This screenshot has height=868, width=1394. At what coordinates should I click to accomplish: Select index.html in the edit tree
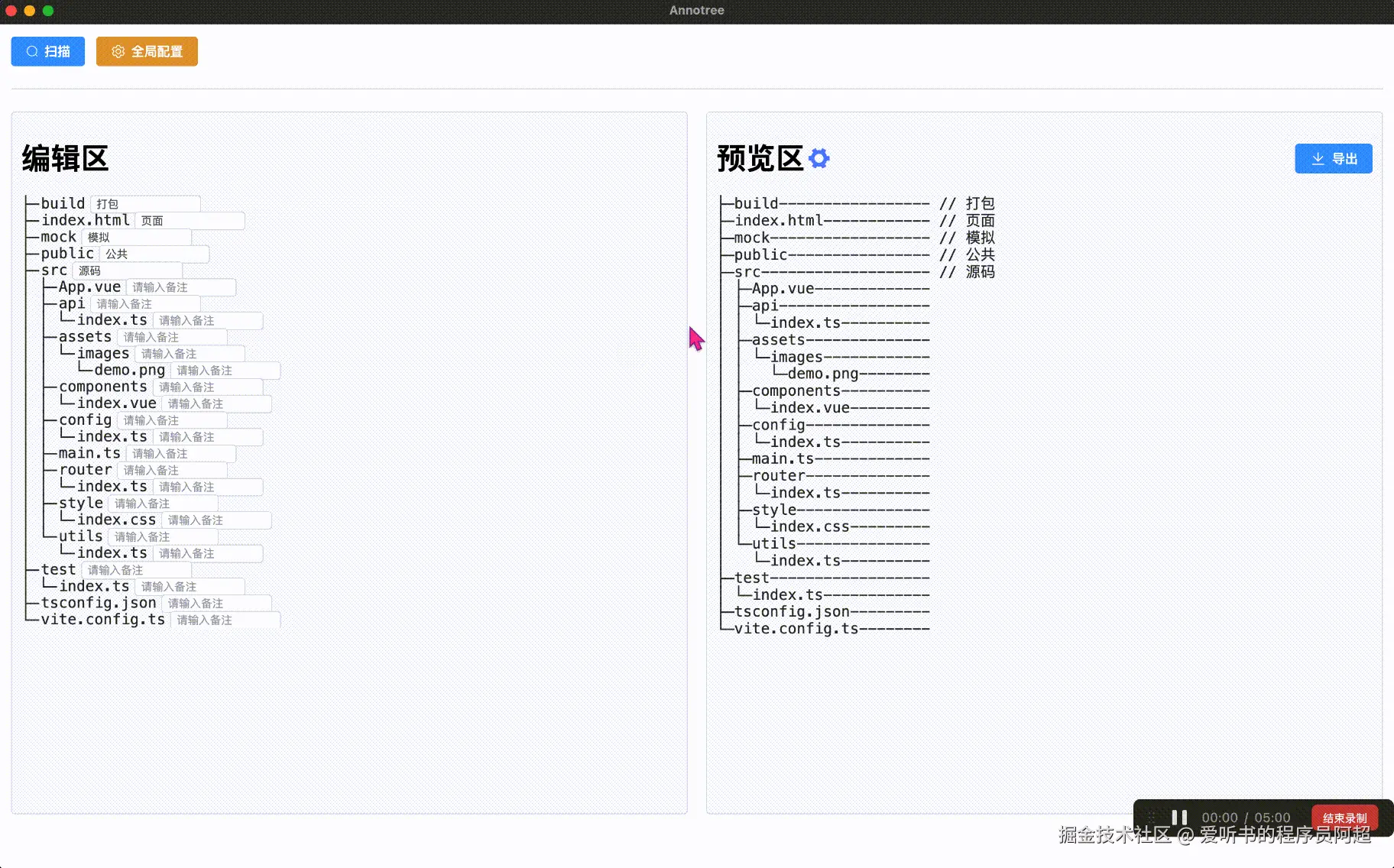tap(86, 220)
